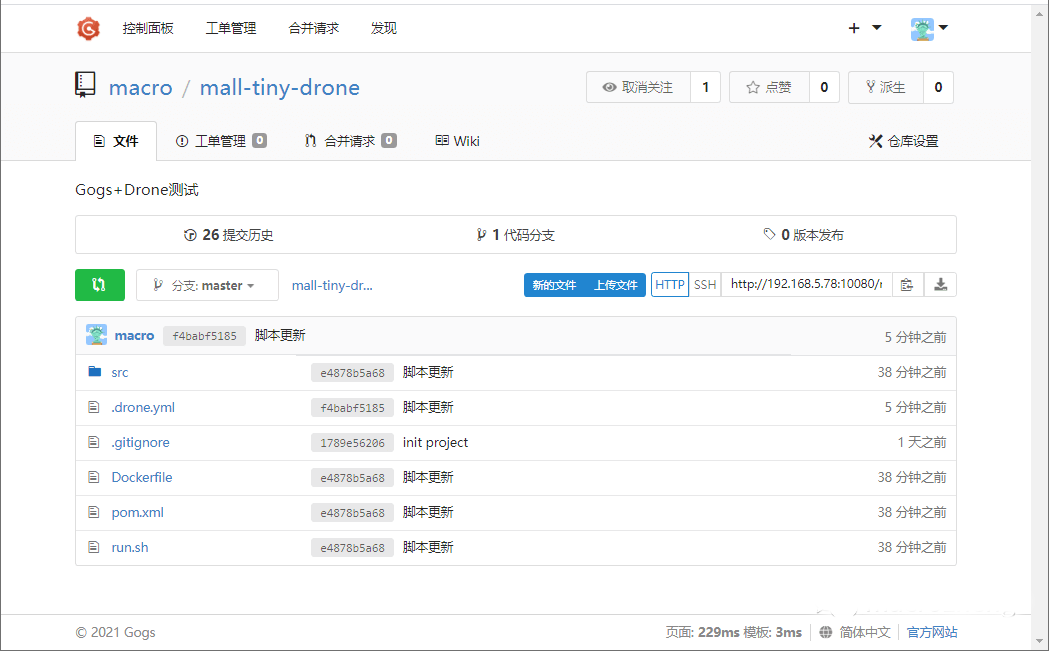Click the file icon beside Dockerfile
The height and width of the screenshot is (651, 1049).
(x=94, y=477)
